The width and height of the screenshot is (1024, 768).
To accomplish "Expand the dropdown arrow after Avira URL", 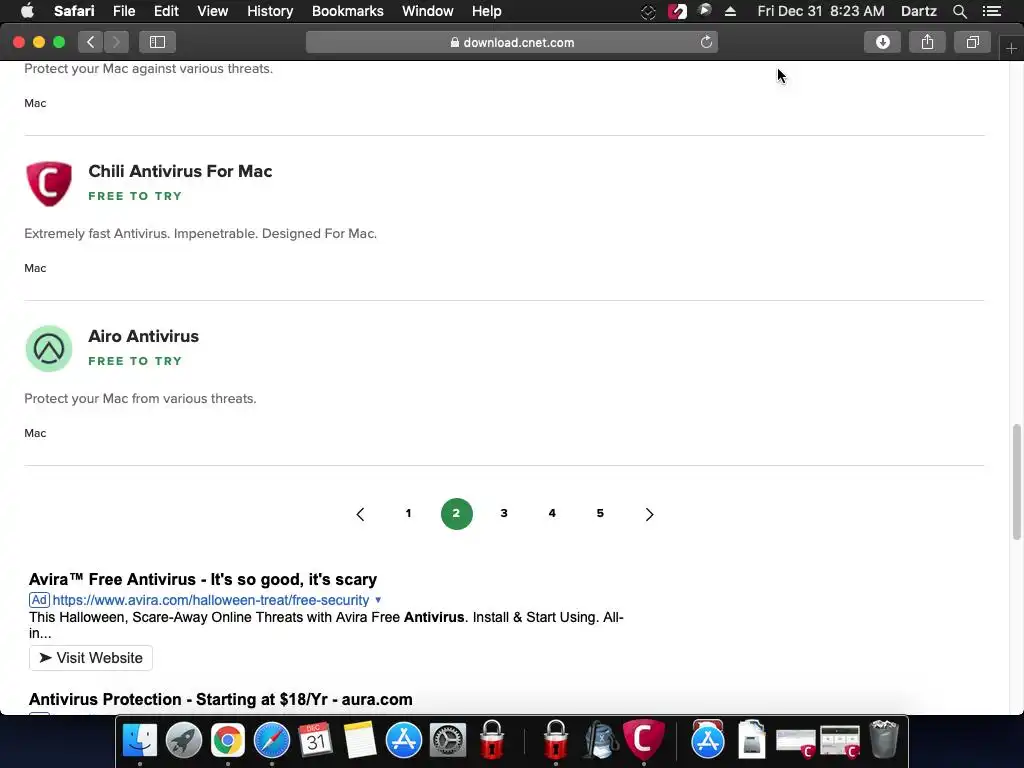I will [377, 600].
